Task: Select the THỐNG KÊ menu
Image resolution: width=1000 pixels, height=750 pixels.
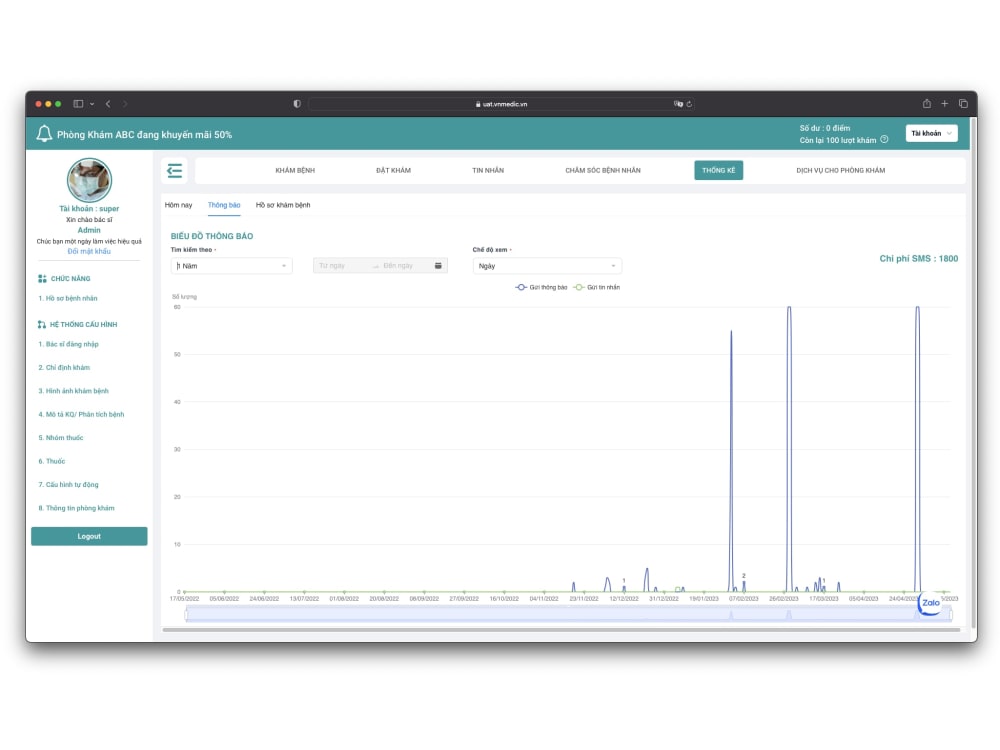Action: point(719,170)
